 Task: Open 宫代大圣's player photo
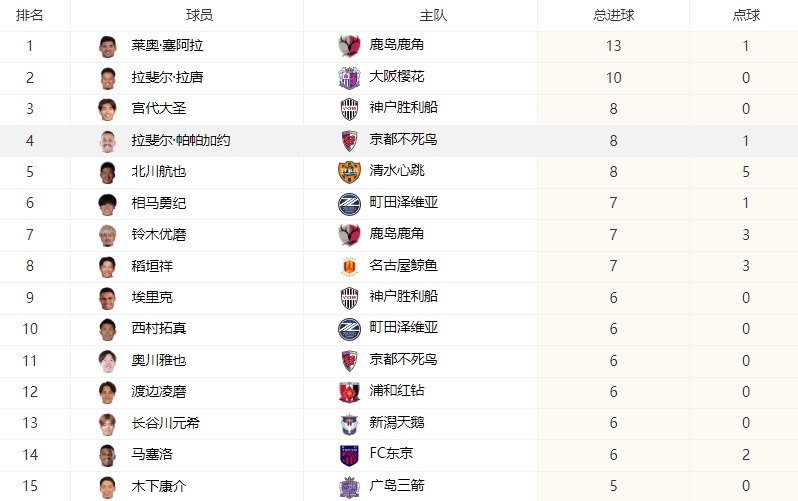(108, 109)
